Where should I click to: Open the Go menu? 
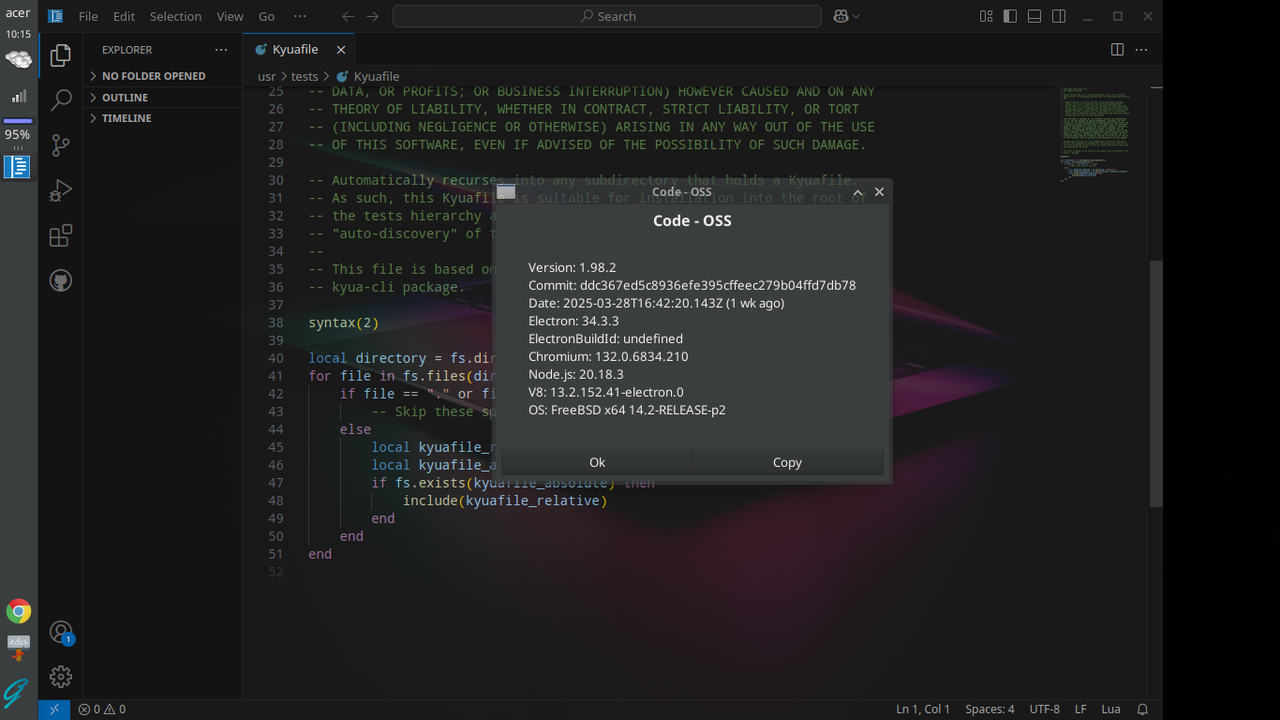point(267,16)
